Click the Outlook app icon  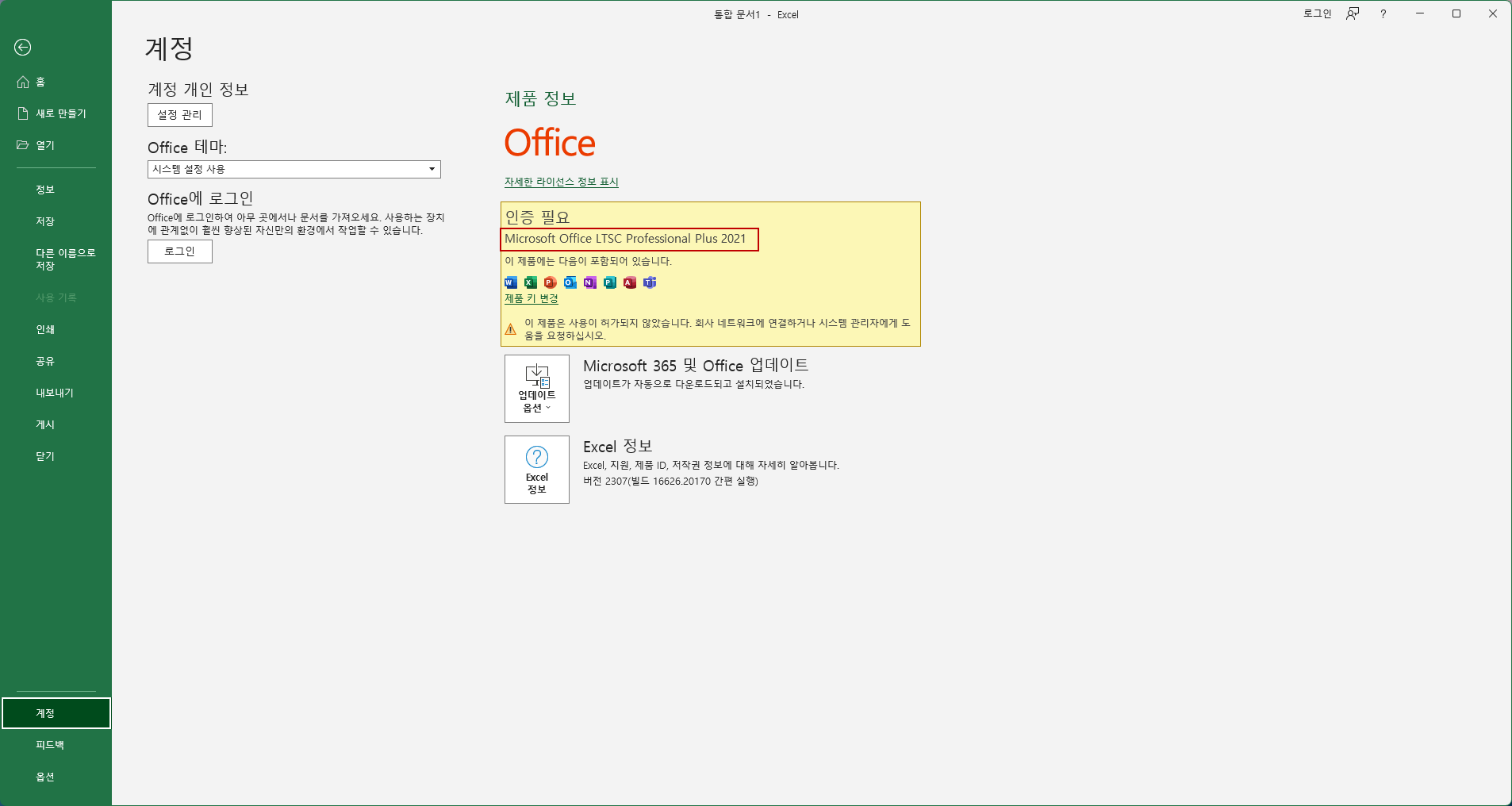pos(570,282)
